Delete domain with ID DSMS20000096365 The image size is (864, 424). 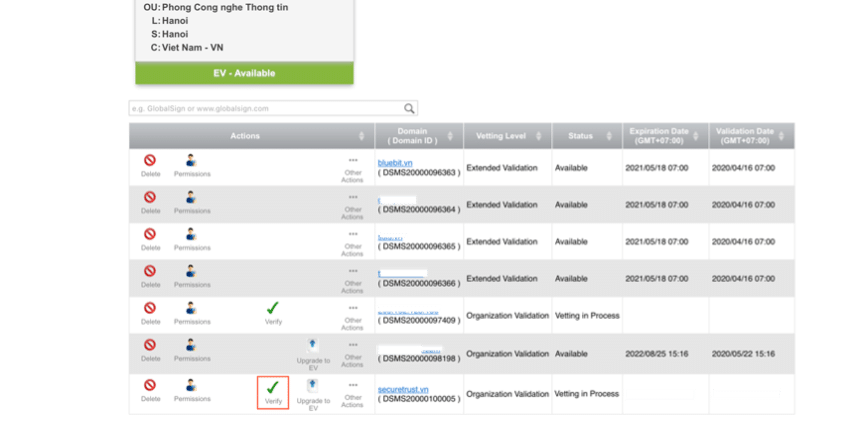[x=150, y=238]
